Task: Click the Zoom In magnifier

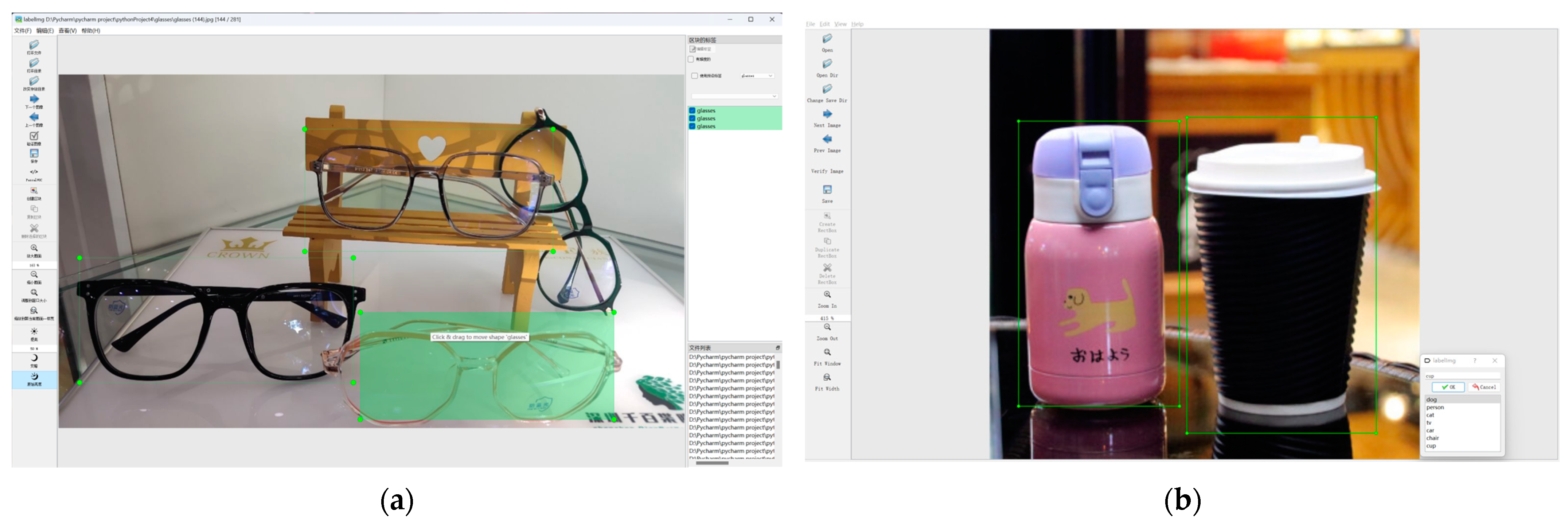Action: pyautogui.click(x=827, y=295)
